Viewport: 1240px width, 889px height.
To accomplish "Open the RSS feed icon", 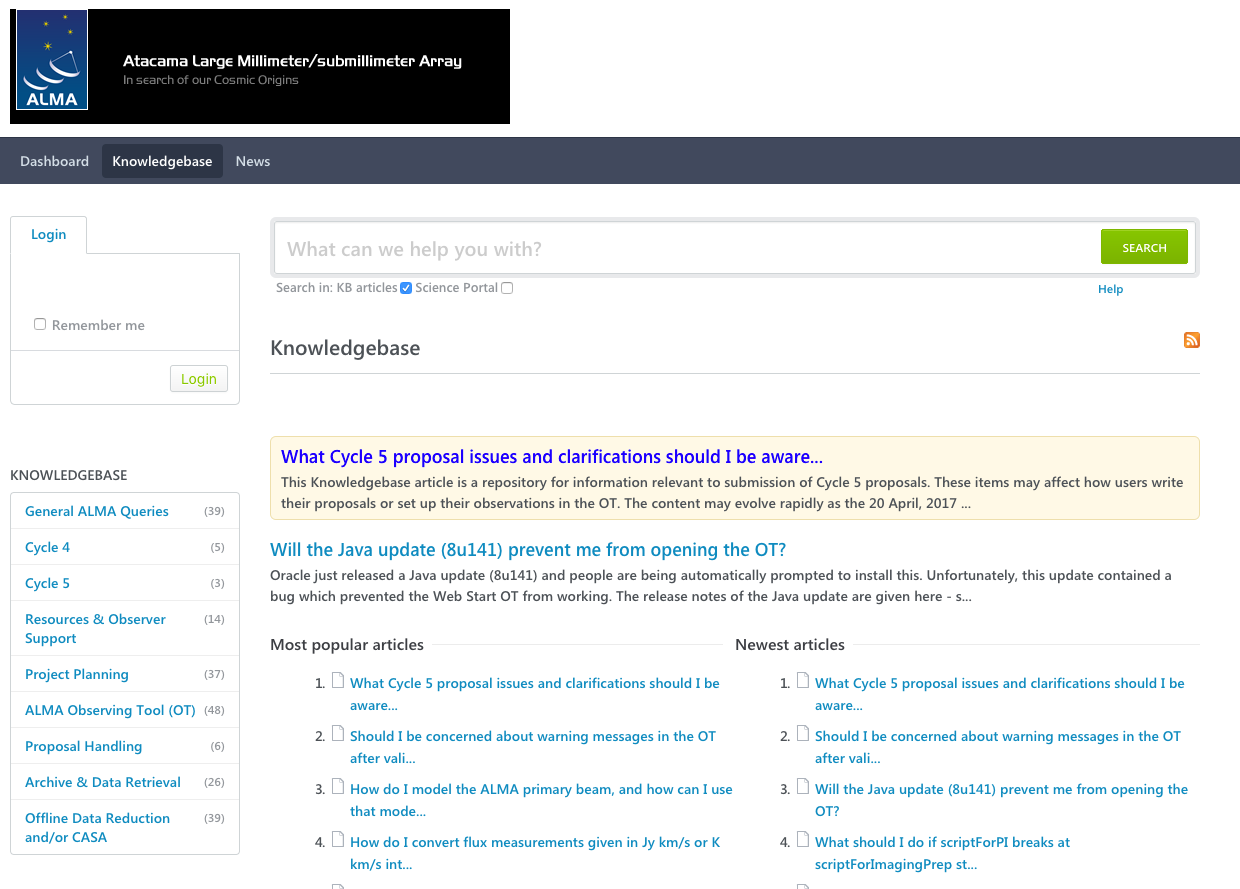I will [1191, 340].
